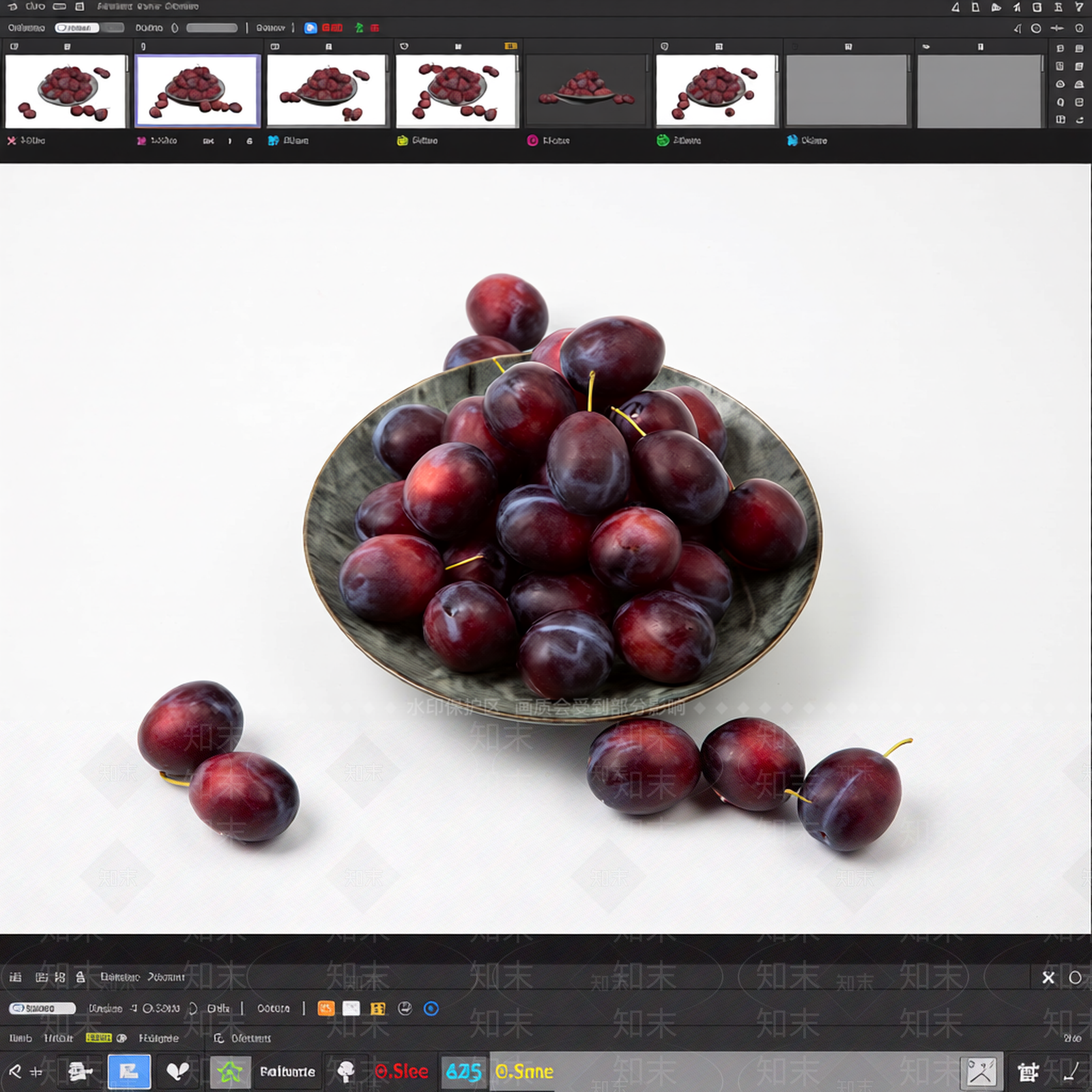
Task: Click the blue cloud sync icon in top toolbar
Action: click(x=311, y=28)
